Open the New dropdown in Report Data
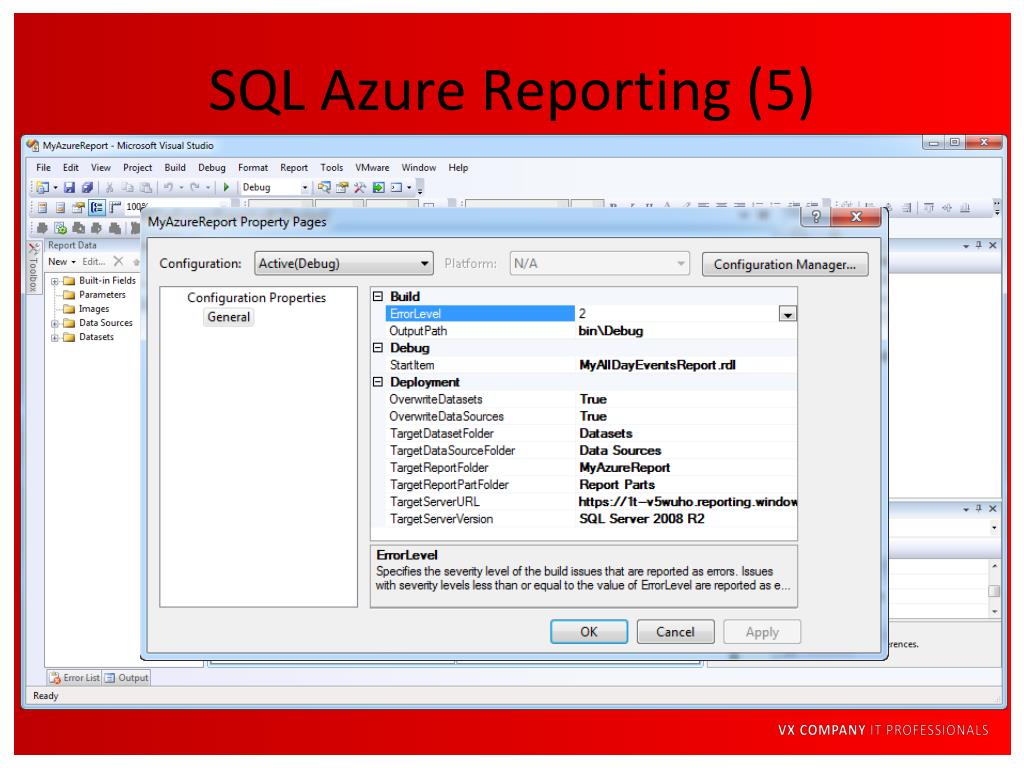Image resolution: width=1024 pixels, height=768 pixels. tap(62, 261)
